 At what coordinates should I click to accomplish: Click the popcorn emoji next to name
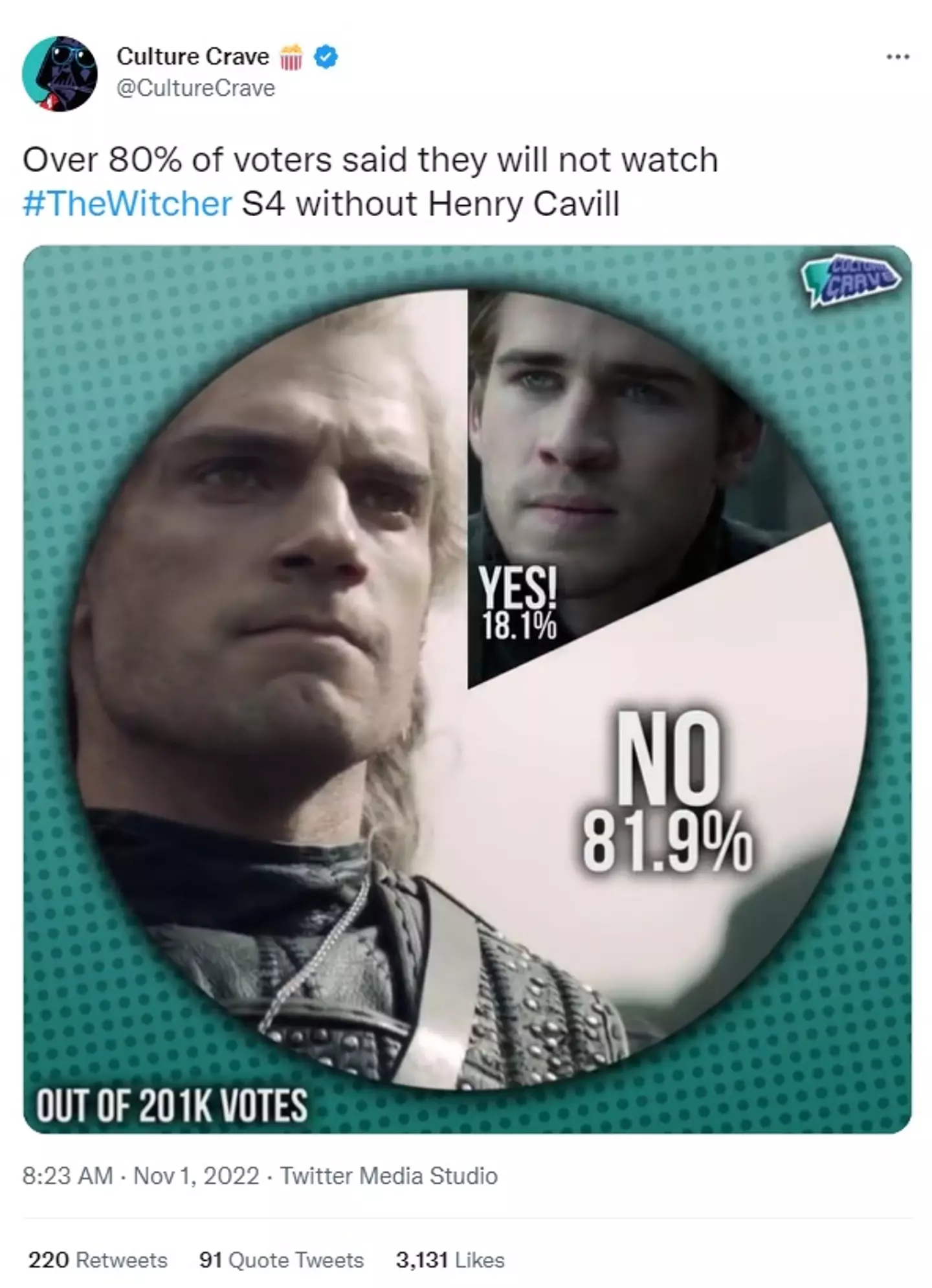click(x=291, y=57)
